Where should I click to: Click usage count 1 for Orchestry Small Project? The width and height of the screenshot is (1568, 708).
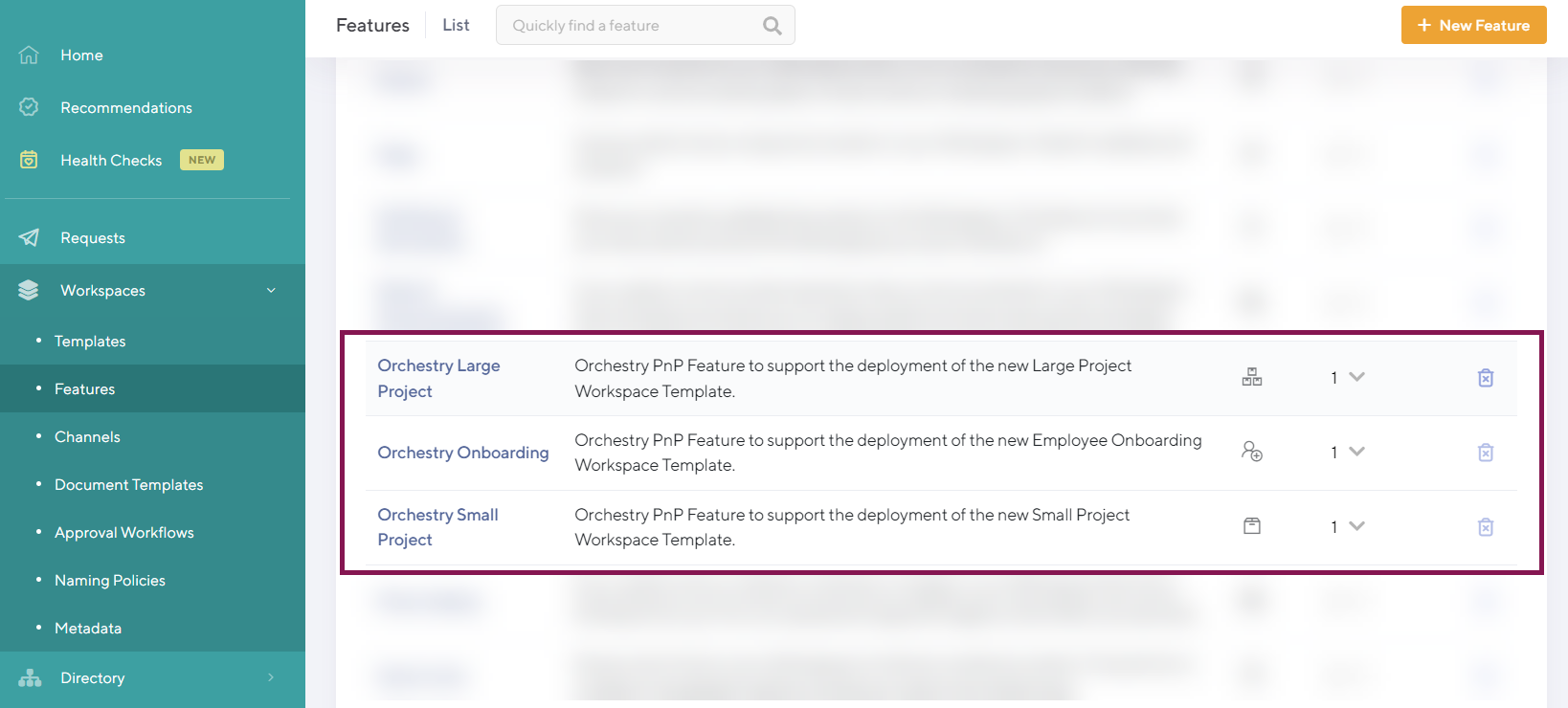1333,527
